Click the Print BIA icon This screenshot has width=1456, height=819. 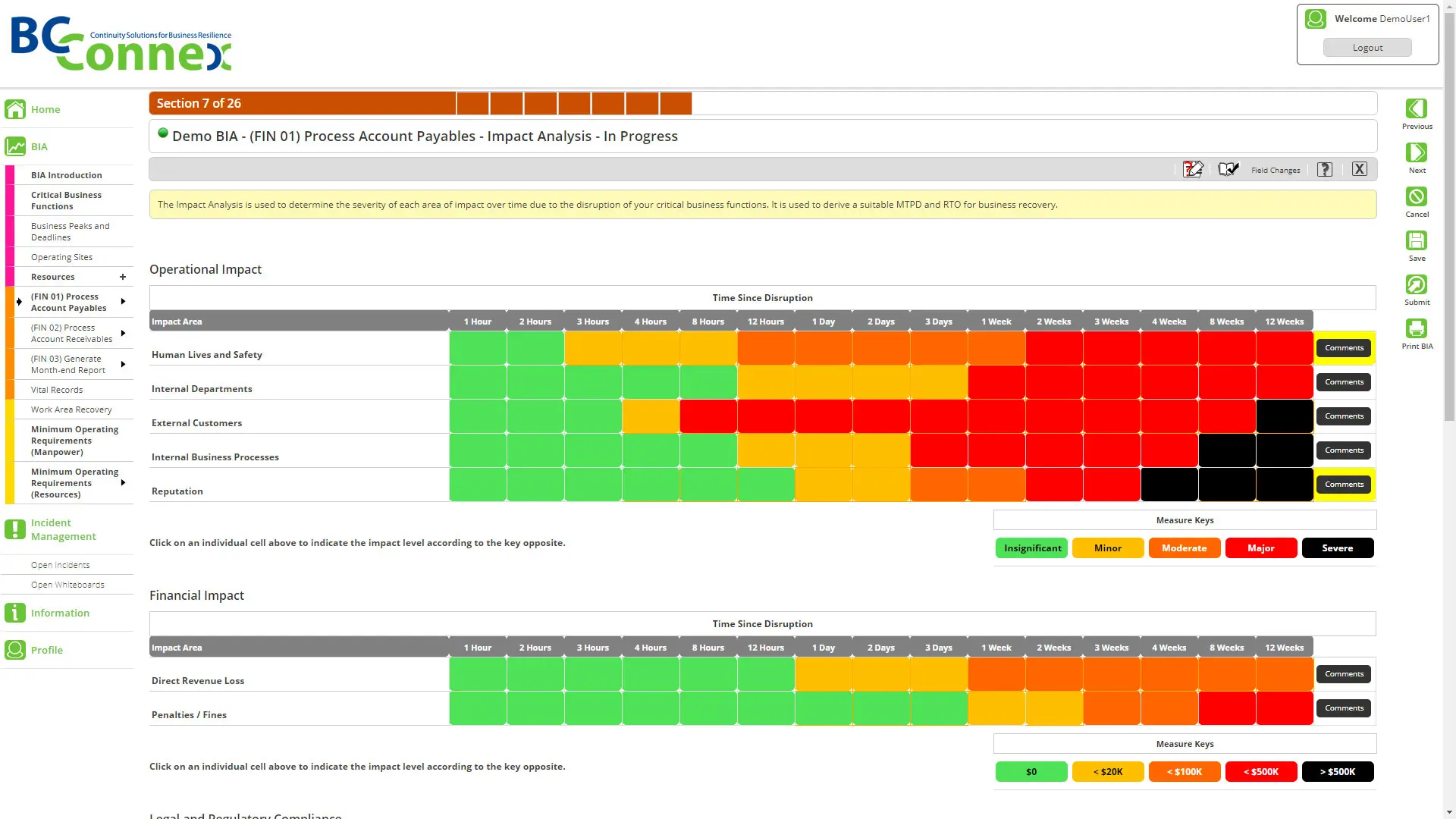pyautogui.click(x=1416, y=328)
